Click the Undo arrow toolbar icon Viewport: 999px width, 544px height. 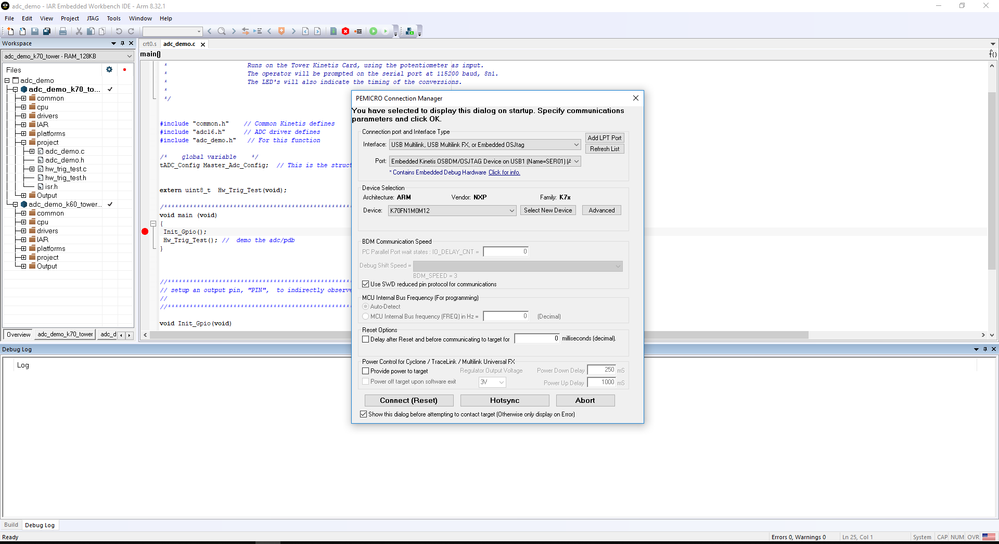pos(119,31)
